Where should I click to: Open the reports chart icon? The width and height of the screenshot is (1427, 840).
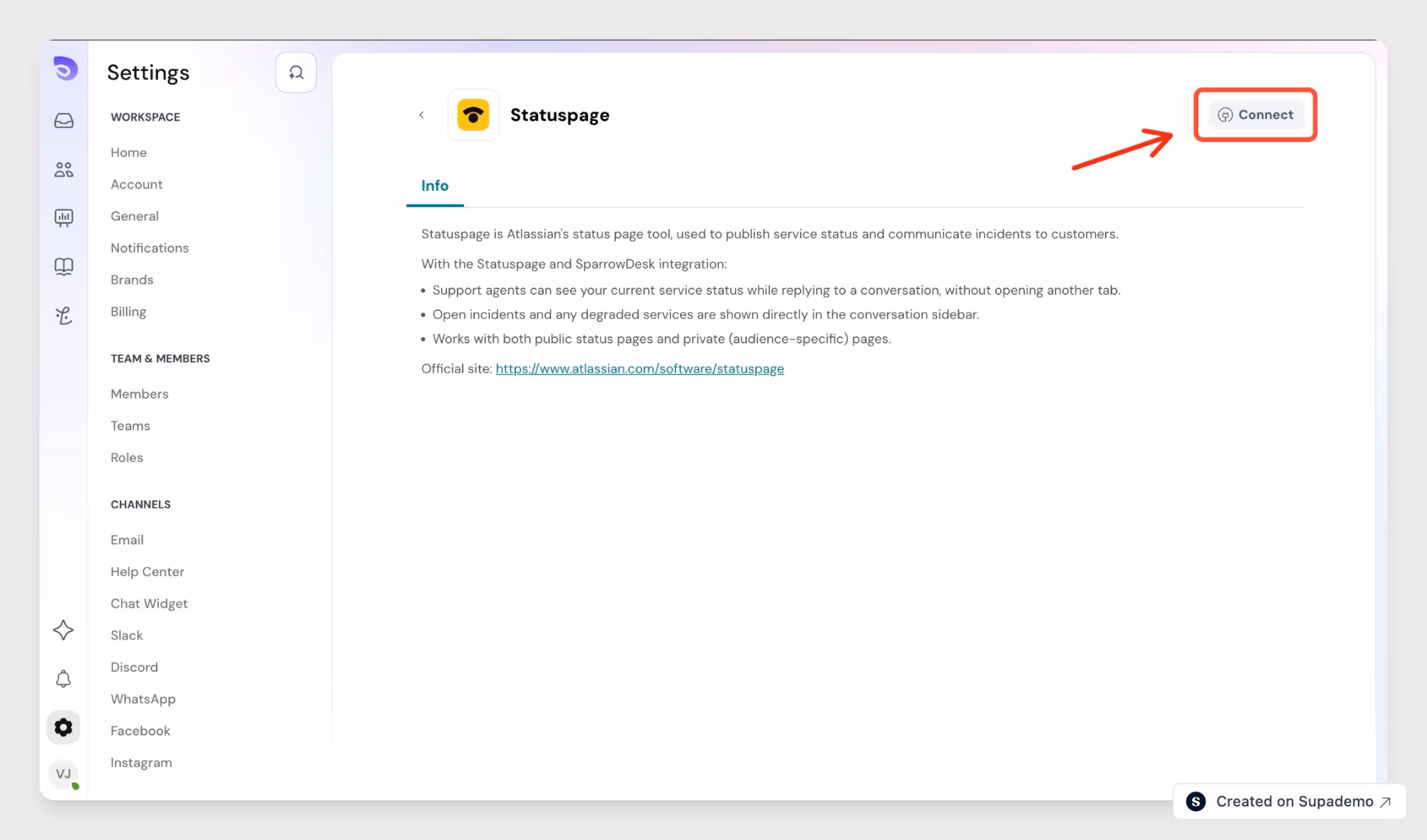(x=64, y=218)
